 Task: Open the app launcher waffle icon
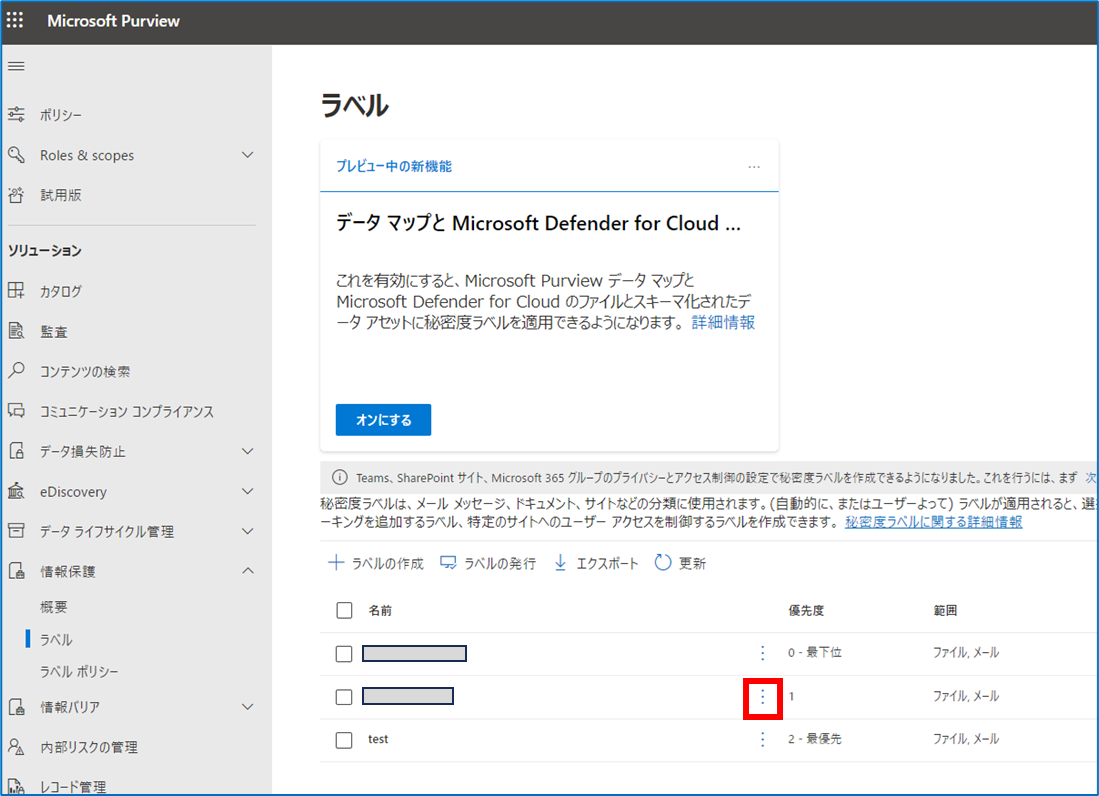[x=15, y=20]
